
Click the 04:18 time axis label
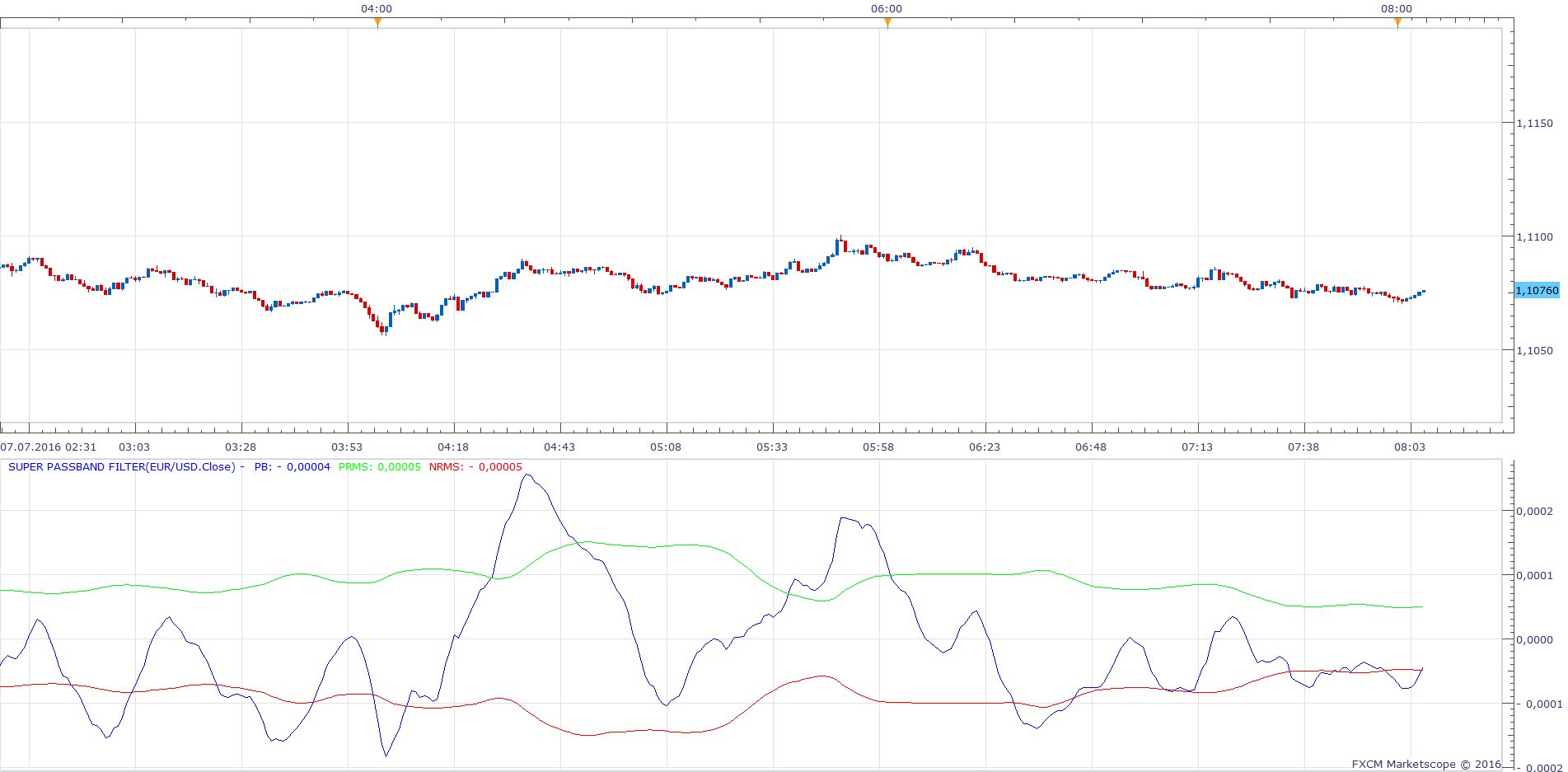pos(453,447)
